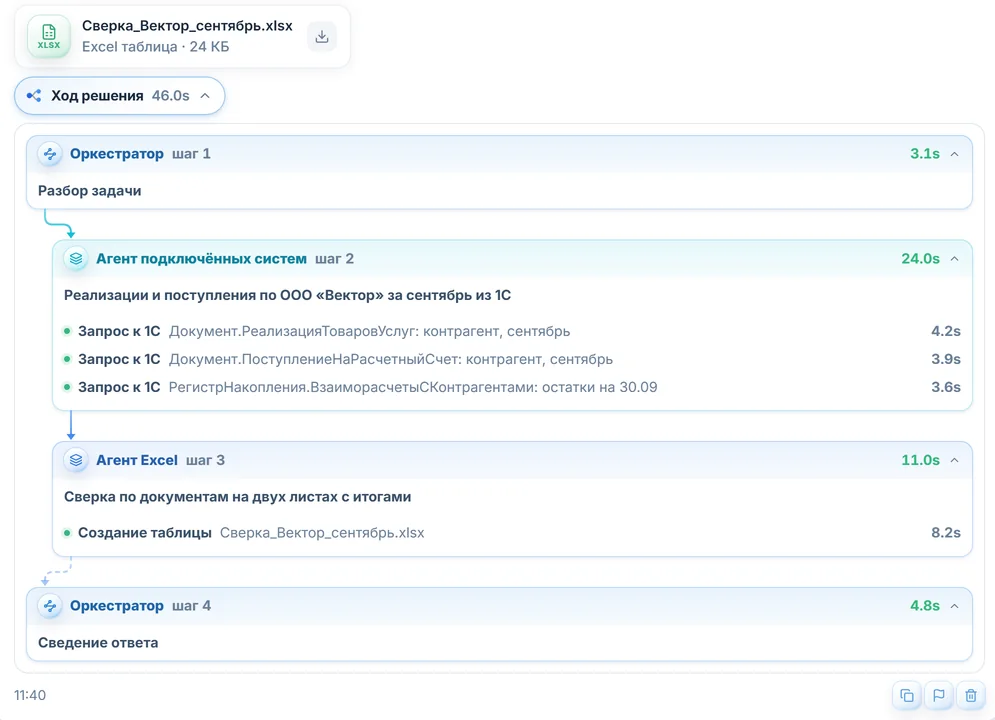
Task: Select the РеализацияТоваровУслуг 1С query row
Action: pyautogui.click(x=511, y=331)
